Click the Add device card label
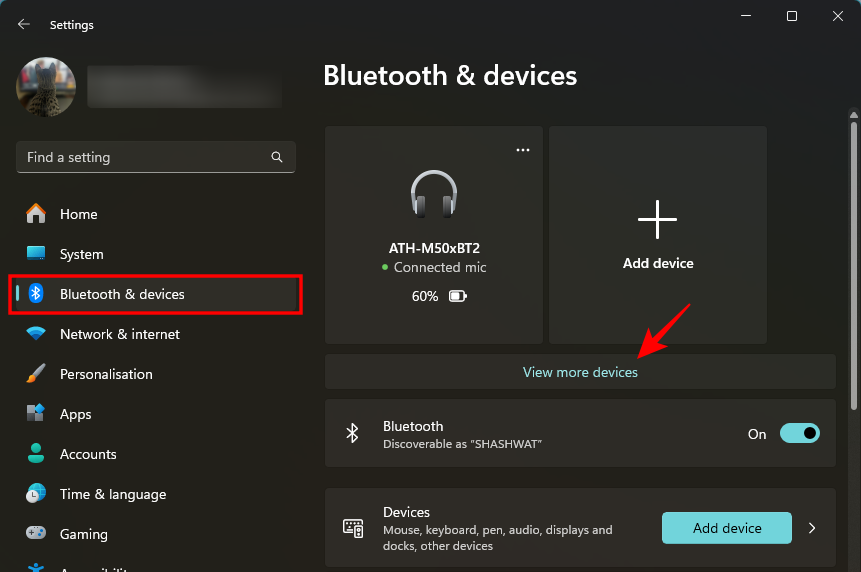The image size is (861, 572). [x=658, y=263]
